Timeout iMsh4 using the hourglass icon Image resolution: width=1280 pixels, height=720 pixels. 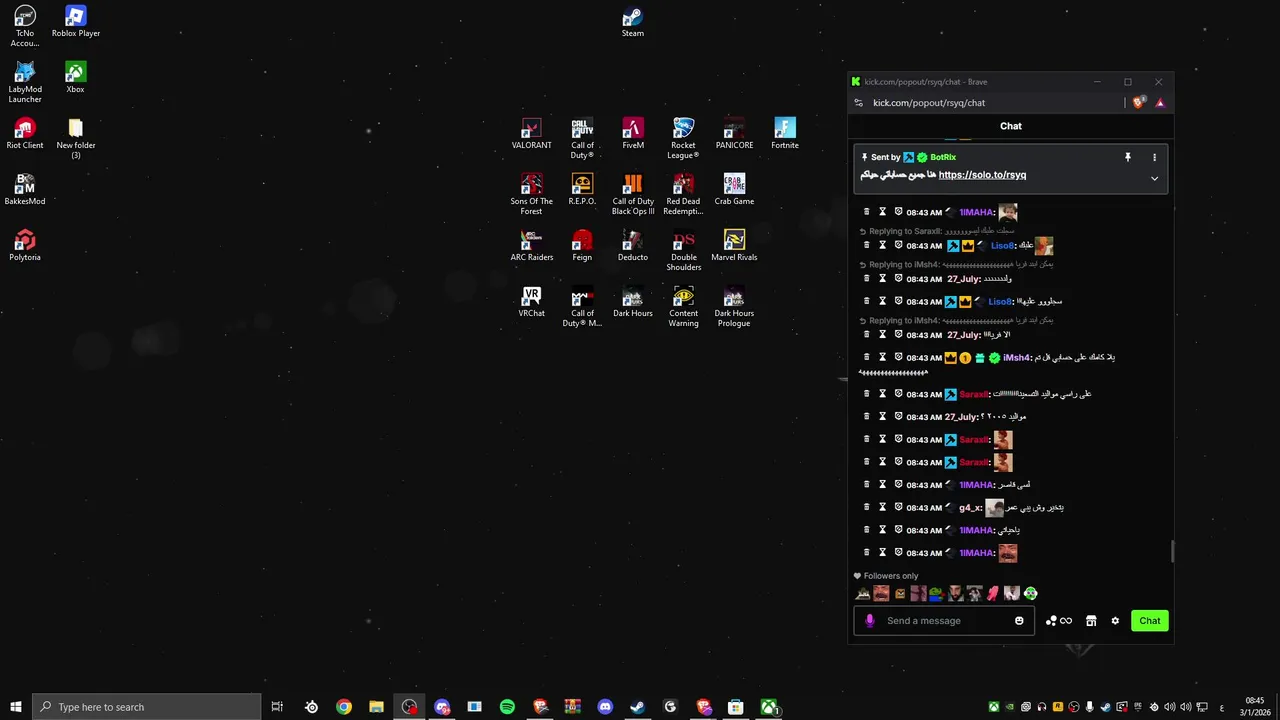pyautogui.click(x=882, y=357)
